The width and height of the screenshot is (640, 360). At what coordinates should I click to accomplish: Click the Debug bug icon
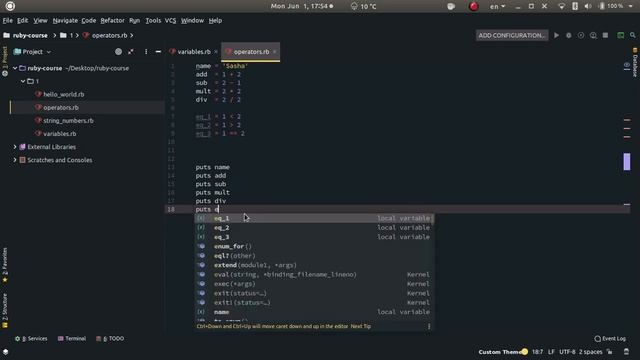(x=569, y=36)
